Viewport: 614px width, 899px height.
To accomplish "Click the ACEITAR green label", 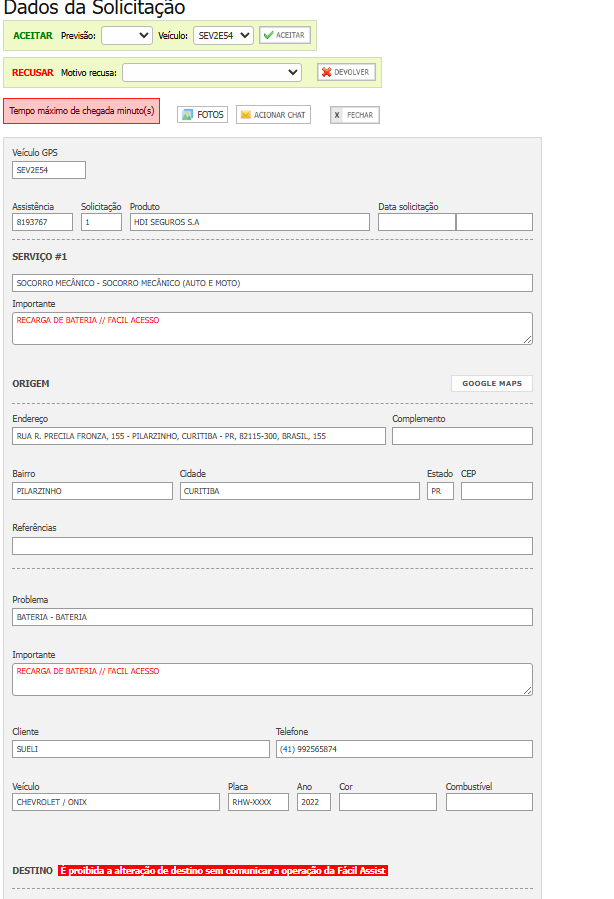I will (x=33, y=36).
